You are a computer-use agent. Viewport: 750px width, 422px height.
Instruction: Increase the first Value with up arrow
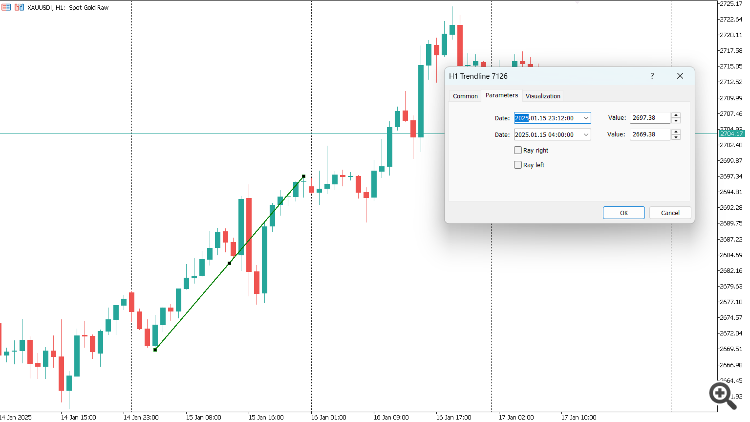point(676,114)
